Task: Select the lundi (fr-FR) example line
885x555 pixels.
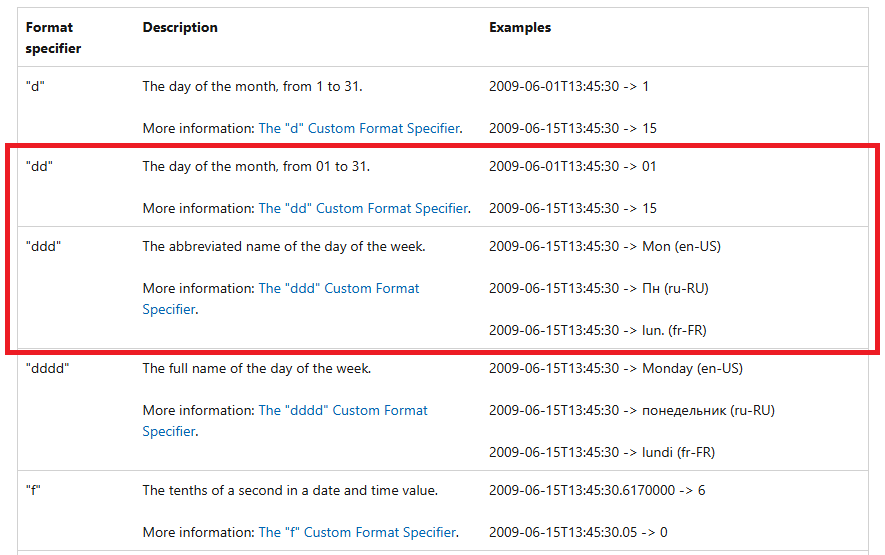Action: pos(602,453)
